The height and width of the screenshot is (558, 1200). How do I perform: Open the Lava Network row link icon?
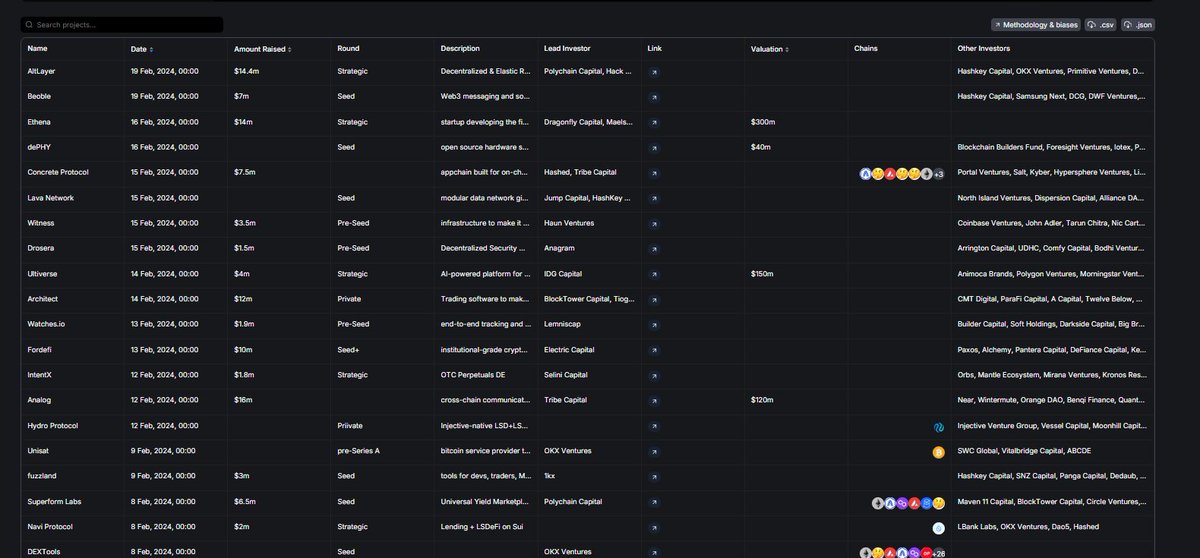point(654,198)
